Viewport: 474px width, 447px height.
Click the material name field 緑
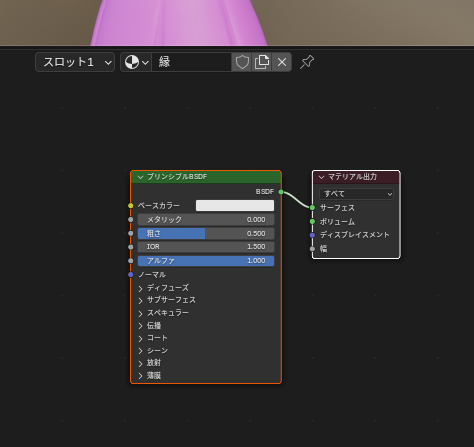click(192, 62)
